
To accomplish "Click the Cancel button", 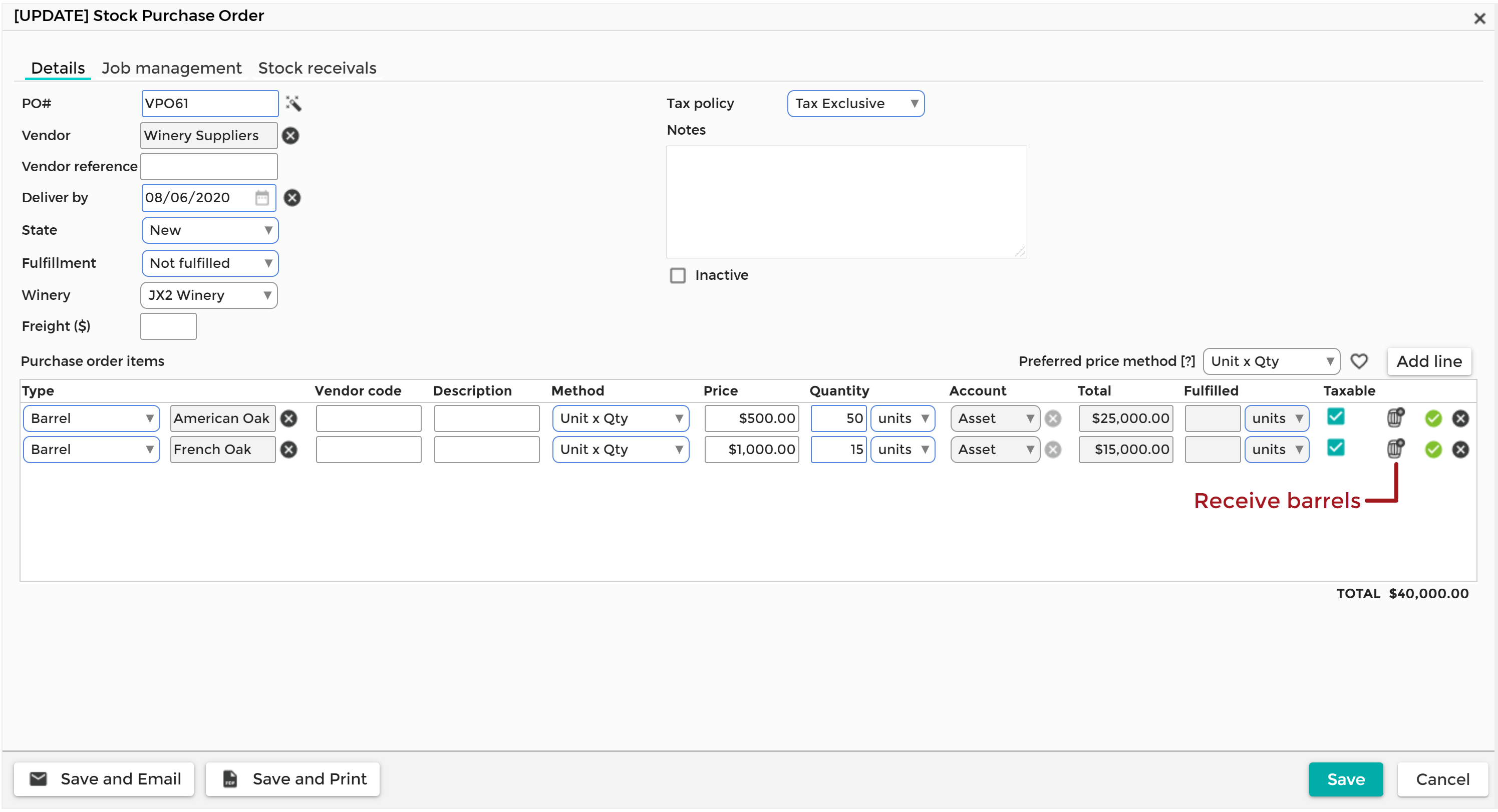I will (x=1442, y=779).
